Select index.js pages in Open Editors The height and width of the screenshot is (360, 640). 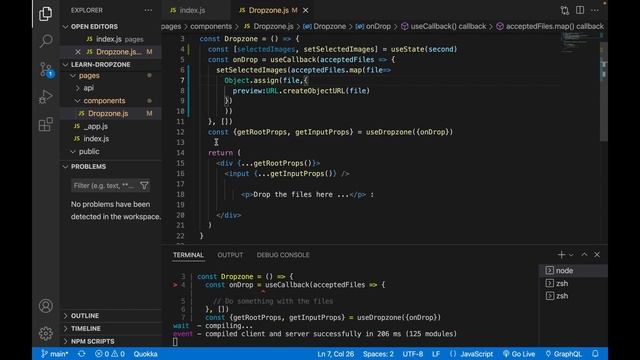pos(111,39)
